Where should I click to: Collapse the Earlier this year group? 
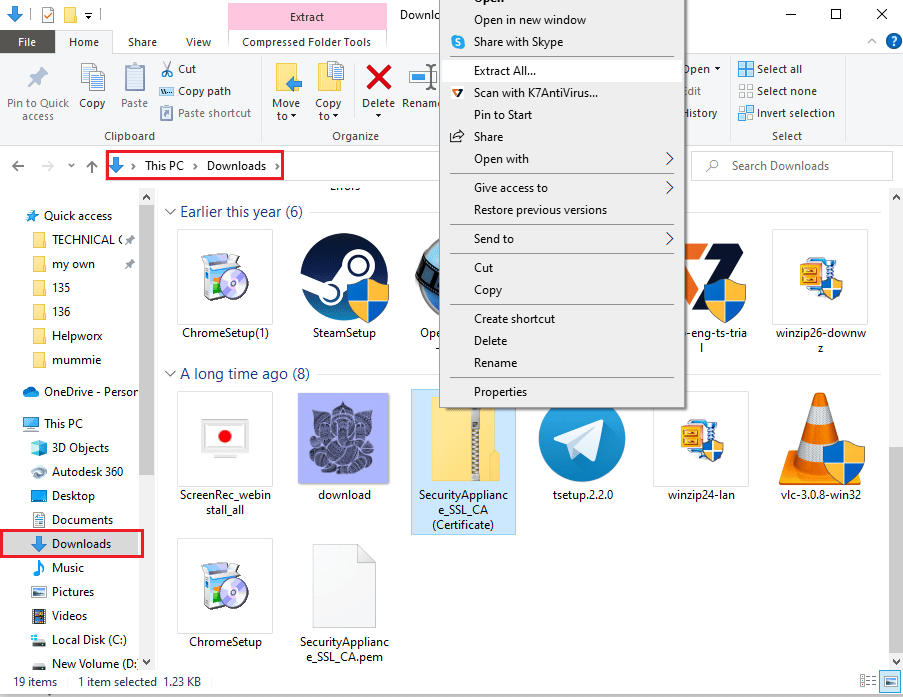point(170,212)
